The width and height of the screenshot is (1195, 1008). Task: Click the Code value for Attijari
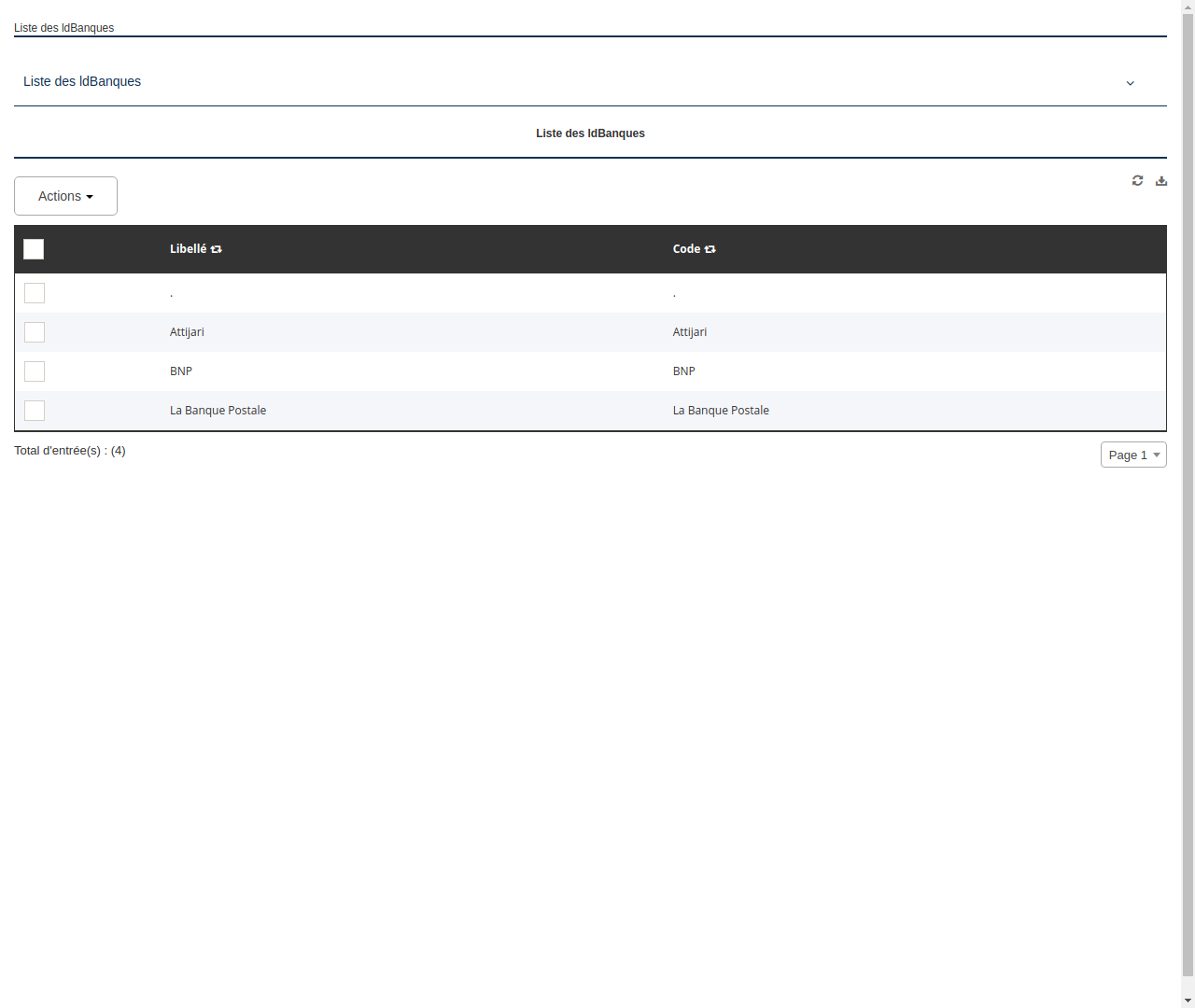click(x=689, y=332)
